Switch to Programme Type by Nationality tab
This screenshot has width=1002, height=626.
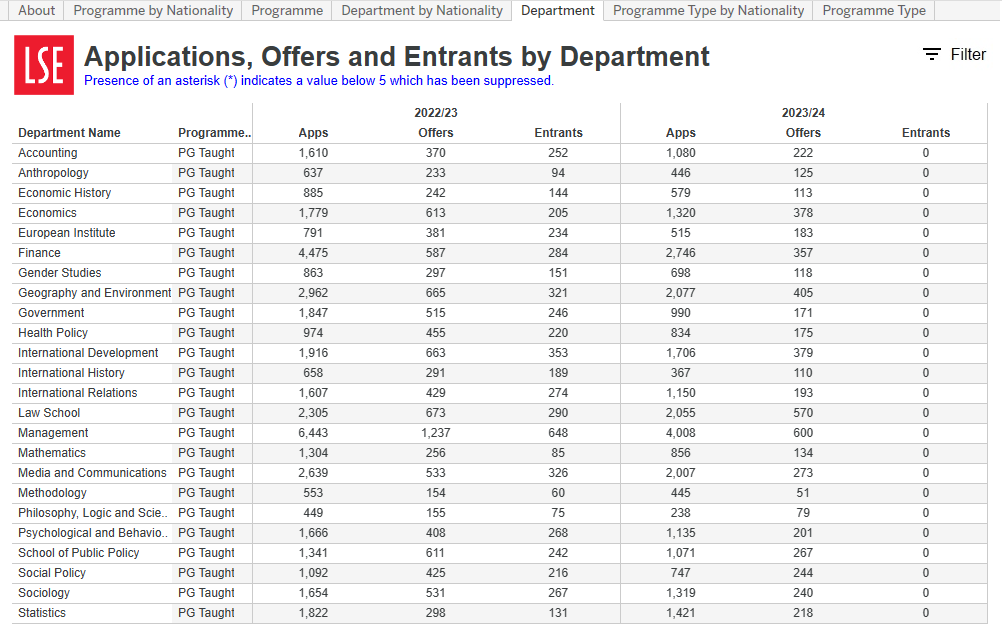[x=708, y=11]
